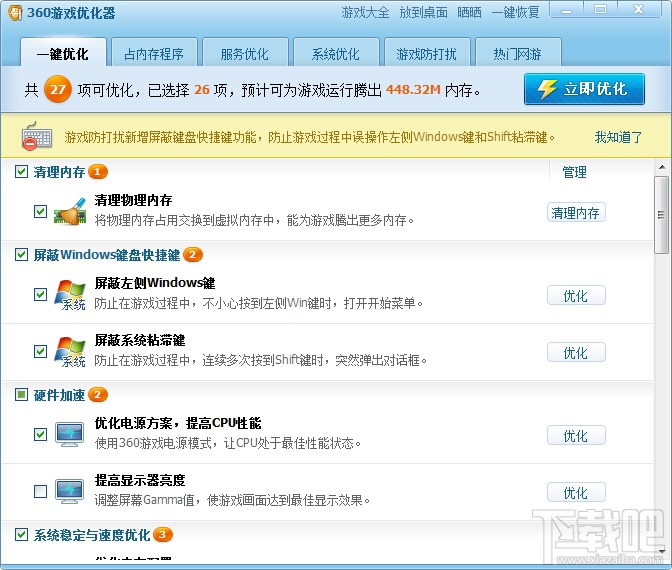Click the broom icon beside 清理物理内存
The image size is (672, 570).
pos(70,211)
